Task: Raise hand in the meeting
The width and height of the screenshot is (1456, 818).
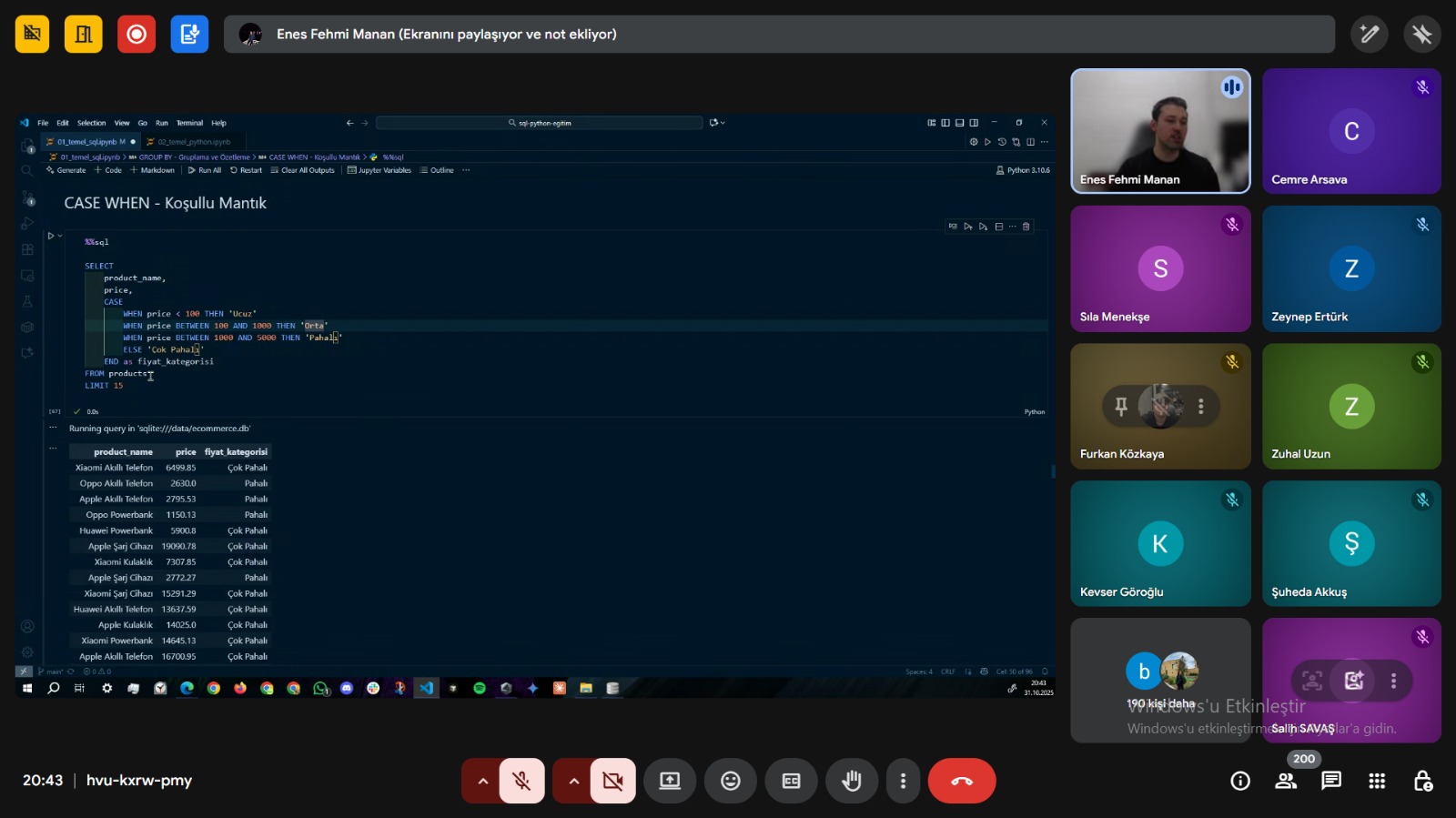Action: click(x=851, y=781)
